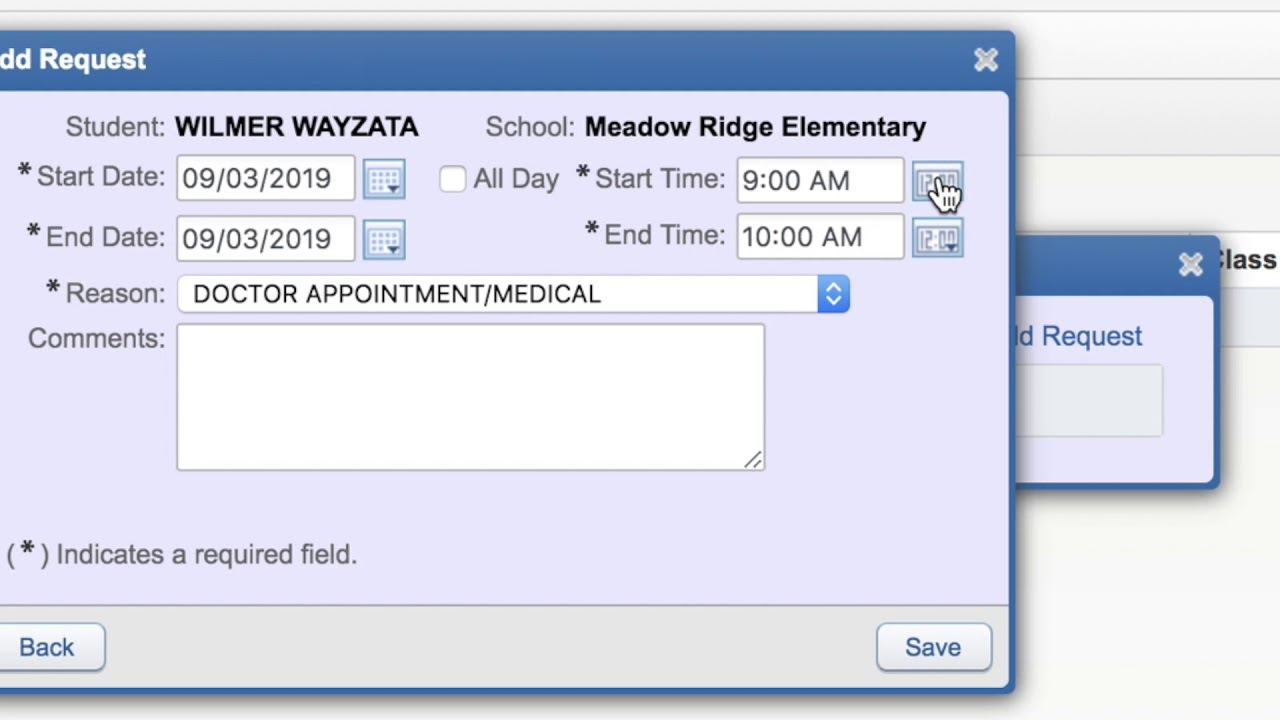Screen dimensions: 1280x720
Task: Click the Save button
Action: (x=933, y=647)
